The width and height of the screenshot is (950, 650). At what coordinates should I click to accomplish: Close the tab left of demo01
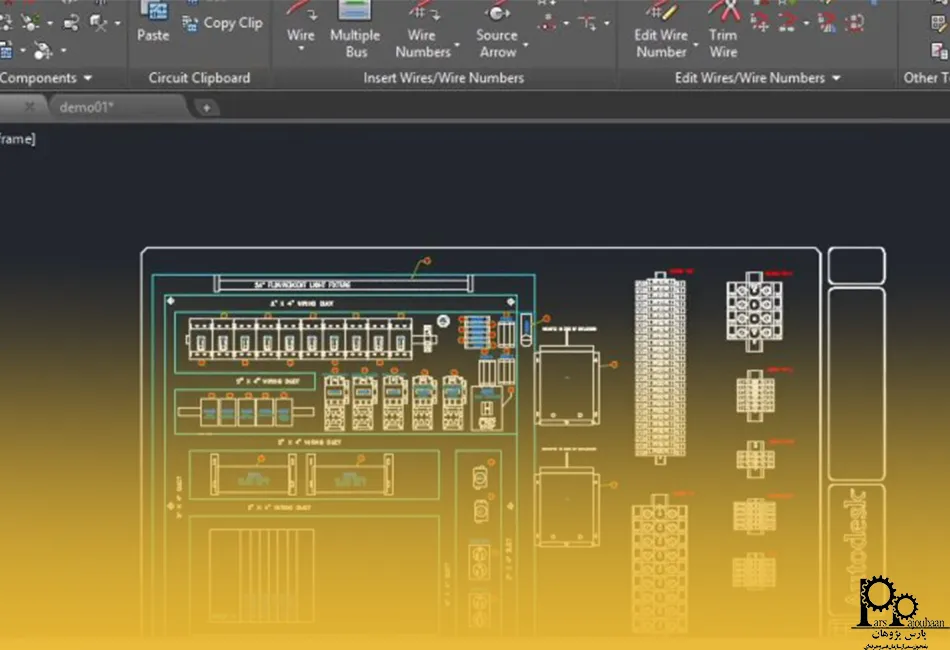point(30,107)
